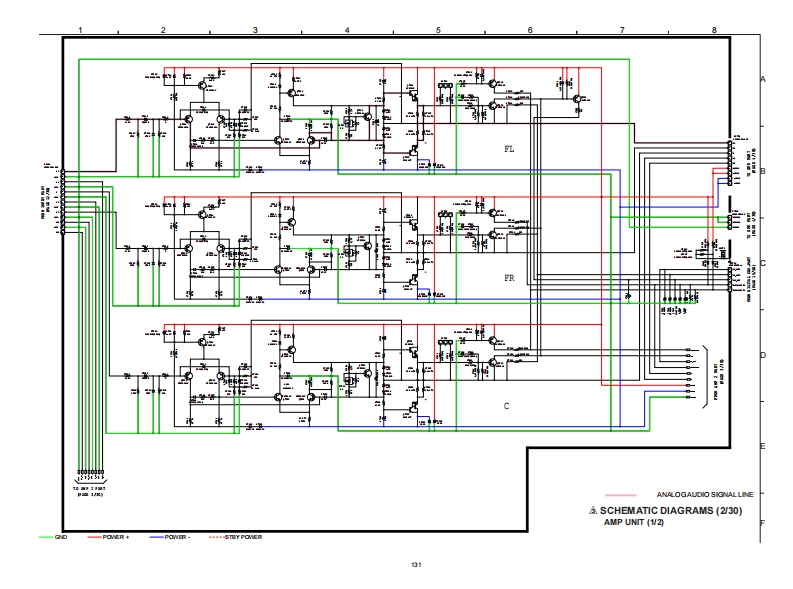Click column marker 8 on top ruler
Screen dimensions: 793x589
pyautogui.click(x=714, y=31)
